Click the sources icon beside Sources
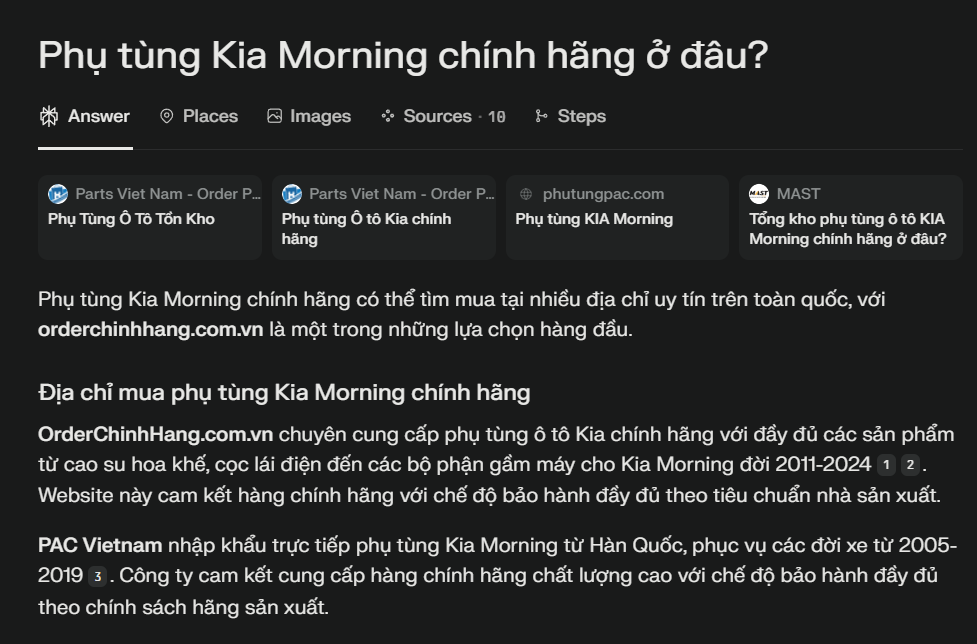Screen dimensions: 977x644 [x=387, y=115]
